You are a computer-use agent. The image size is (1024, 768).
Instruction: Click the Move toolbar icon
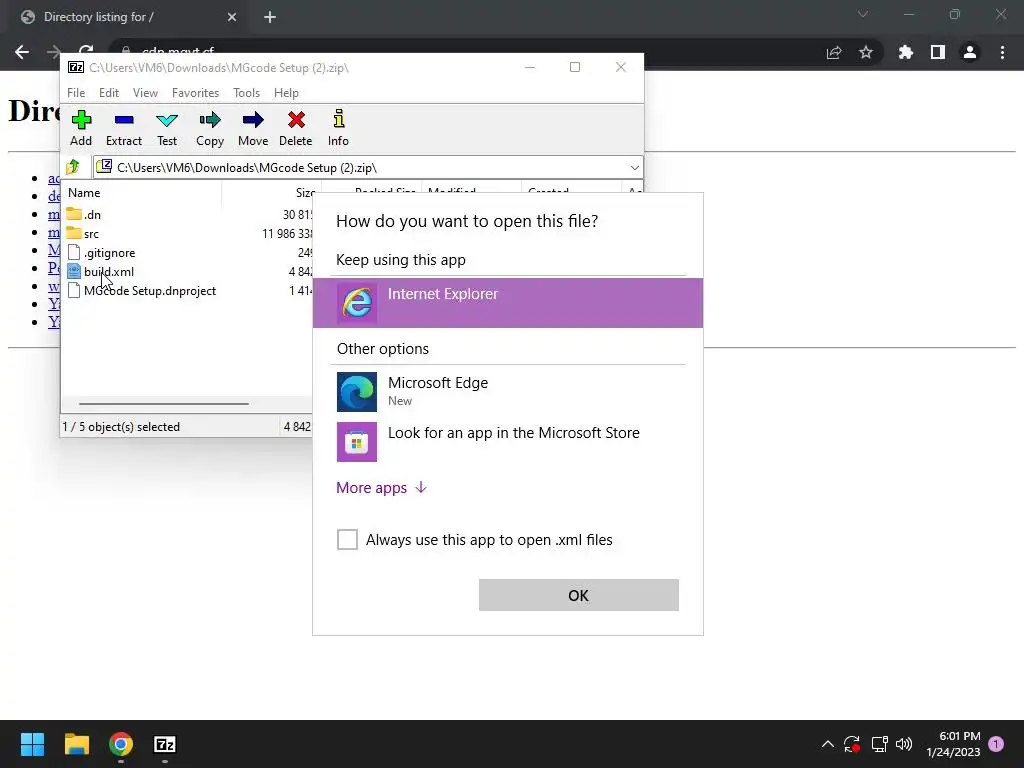pyautogui.click(x=253, y=128)
